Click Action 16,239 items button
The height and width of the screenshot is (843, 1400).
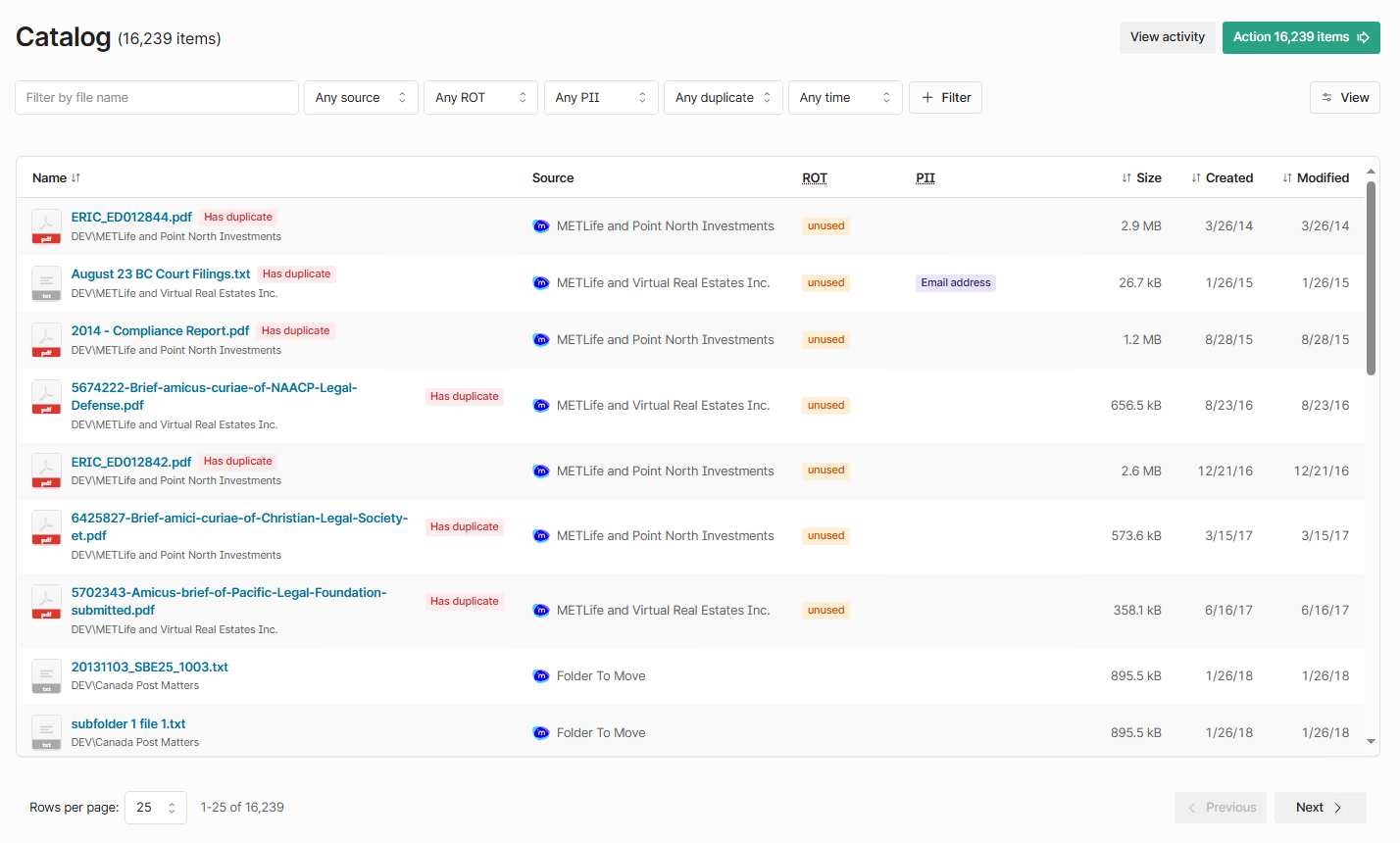1300,37
